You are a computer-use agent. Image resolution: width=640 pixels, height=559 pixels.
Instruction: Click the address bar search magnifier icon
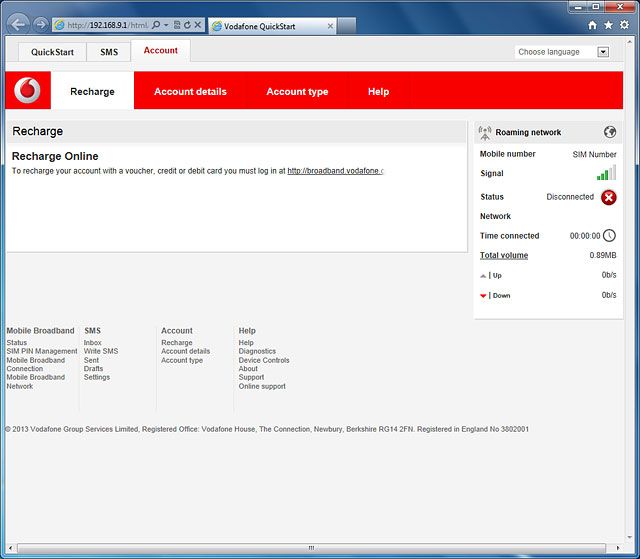pos(156,25)
